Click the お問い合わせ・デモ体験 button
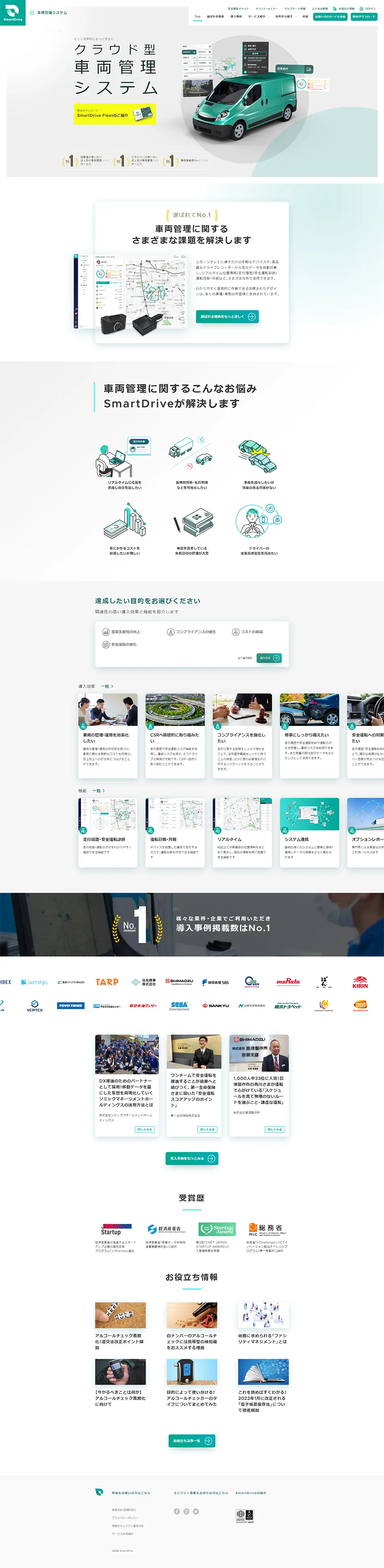 click(330, 17)
